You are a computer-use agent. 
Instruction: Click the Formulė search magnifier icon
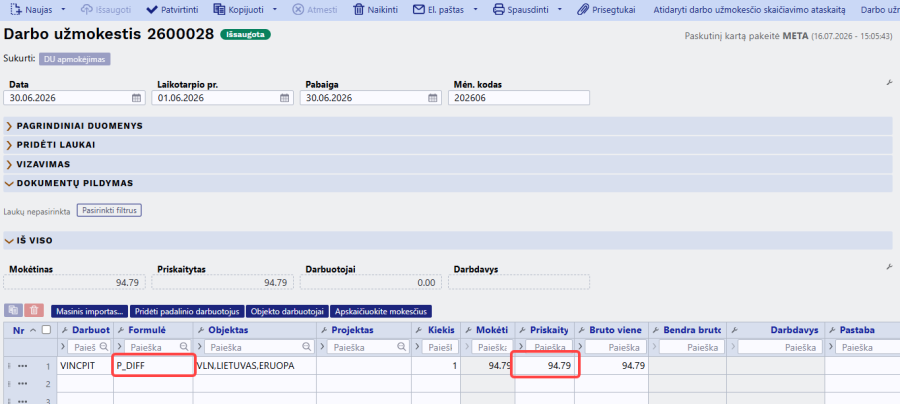tap(184, 347)
